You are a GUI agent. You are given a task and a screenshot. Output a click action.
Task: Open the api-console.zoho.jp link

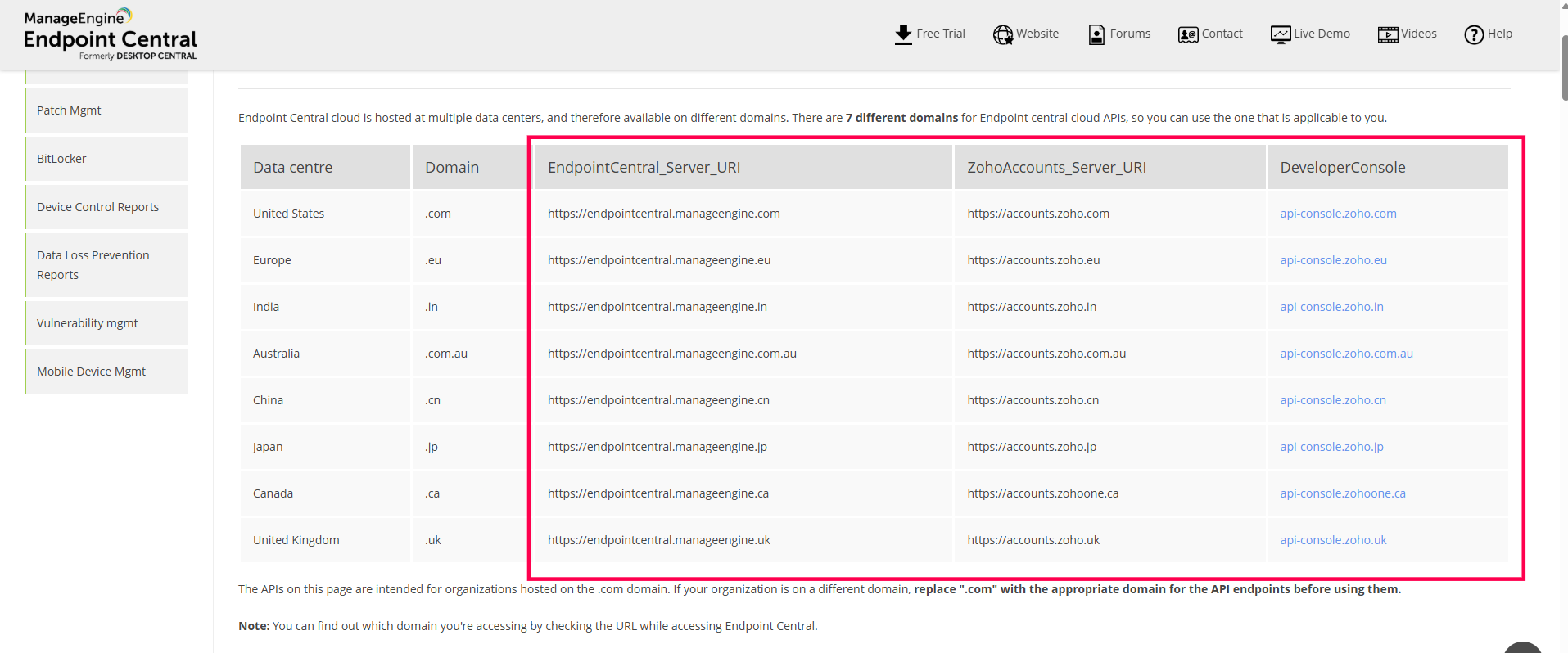1331,447
